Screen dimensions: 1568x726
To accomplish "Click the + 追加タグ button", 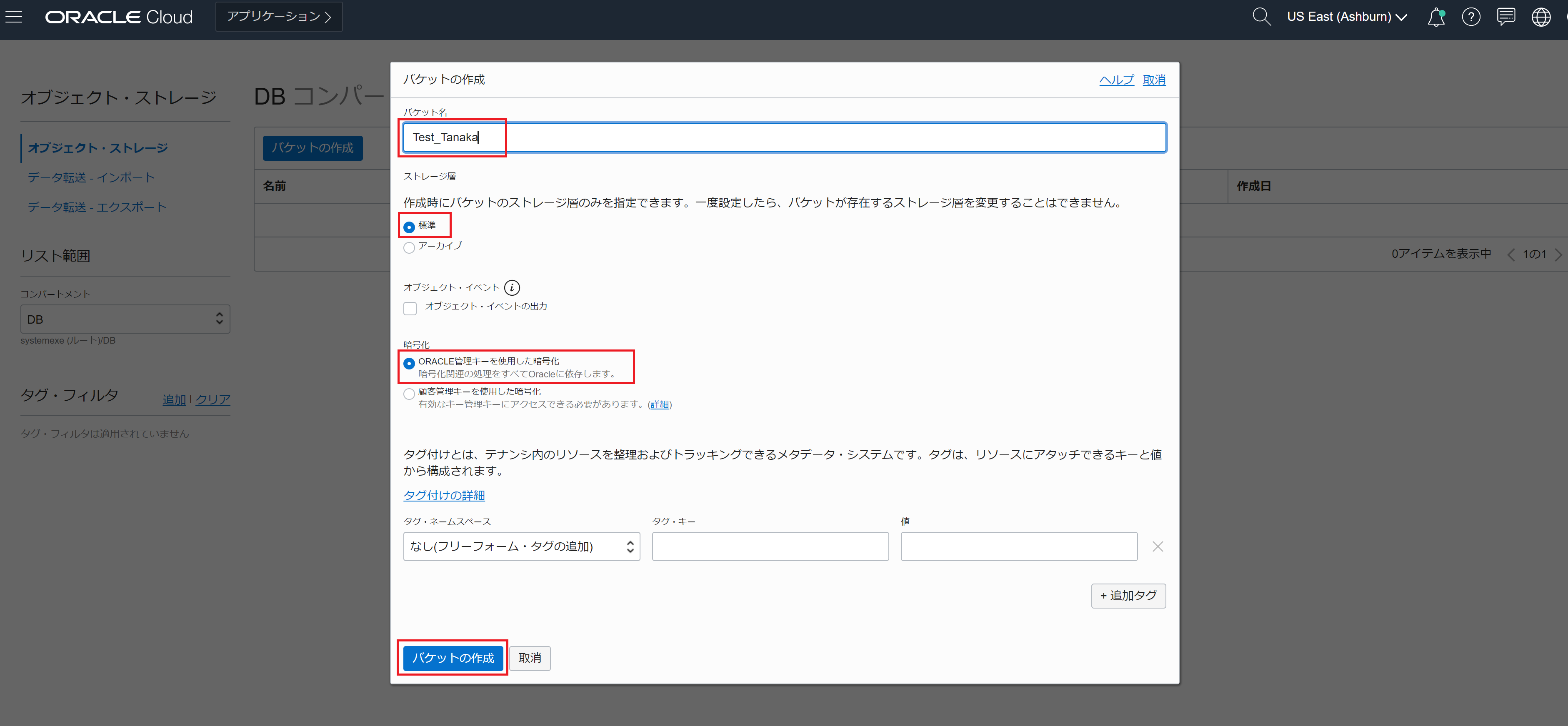I will [x=1128, y=596].
